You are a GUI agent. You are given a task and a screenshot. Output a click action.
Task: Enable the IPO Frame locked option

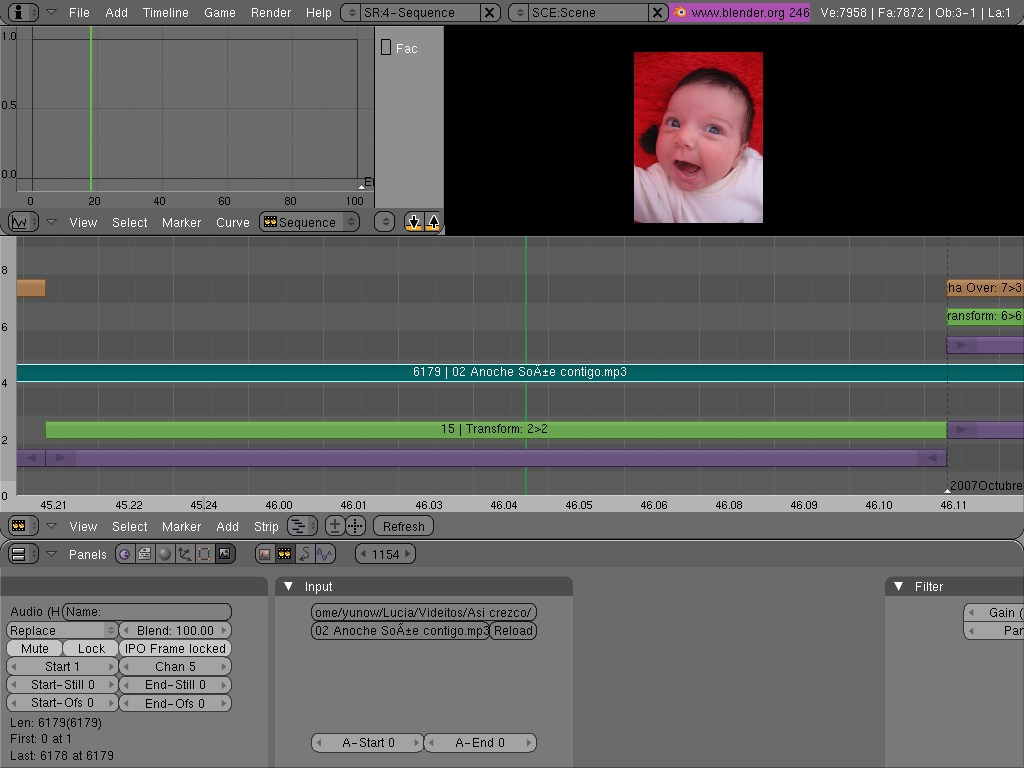coord(175,649)
